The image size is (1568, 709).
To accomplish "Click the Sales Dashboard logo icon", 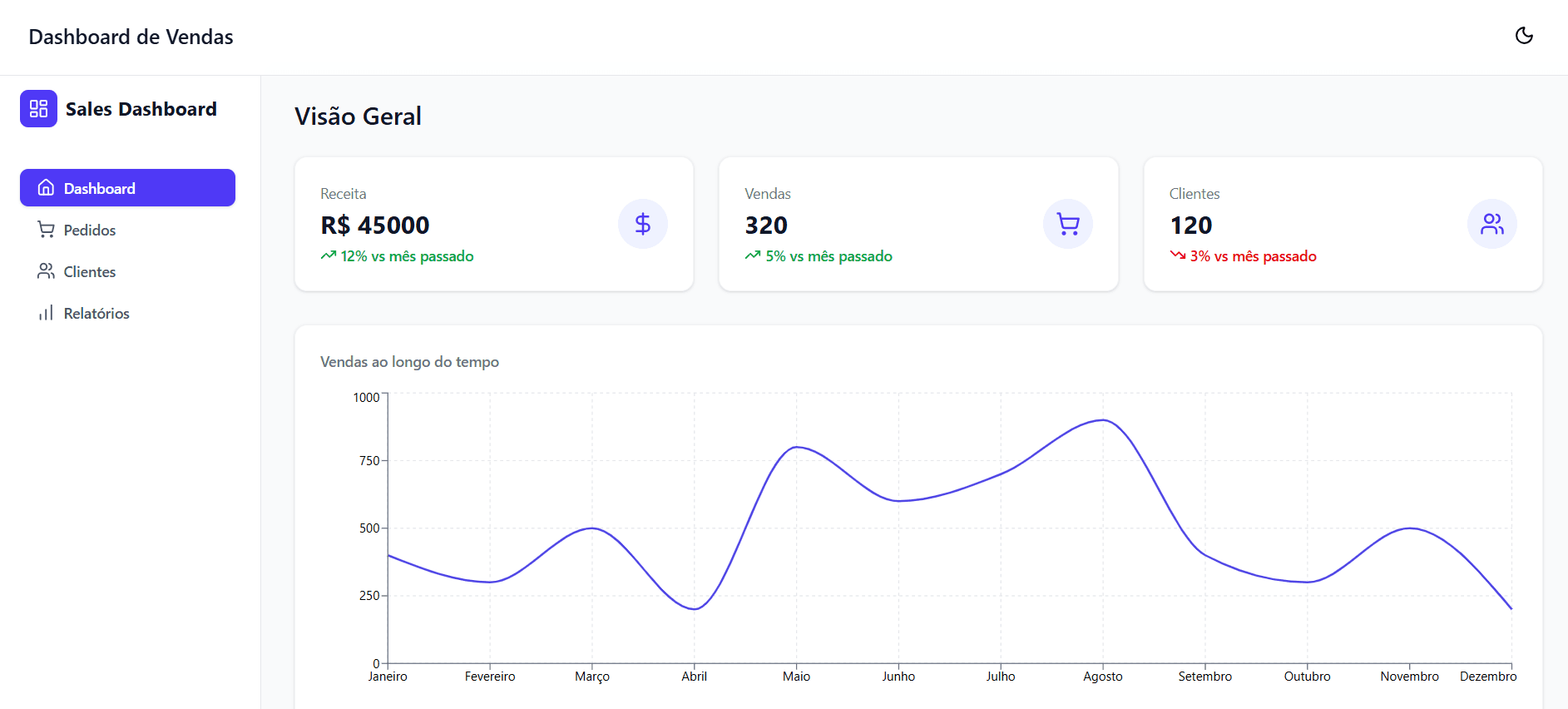I will (x=38, y=108).
